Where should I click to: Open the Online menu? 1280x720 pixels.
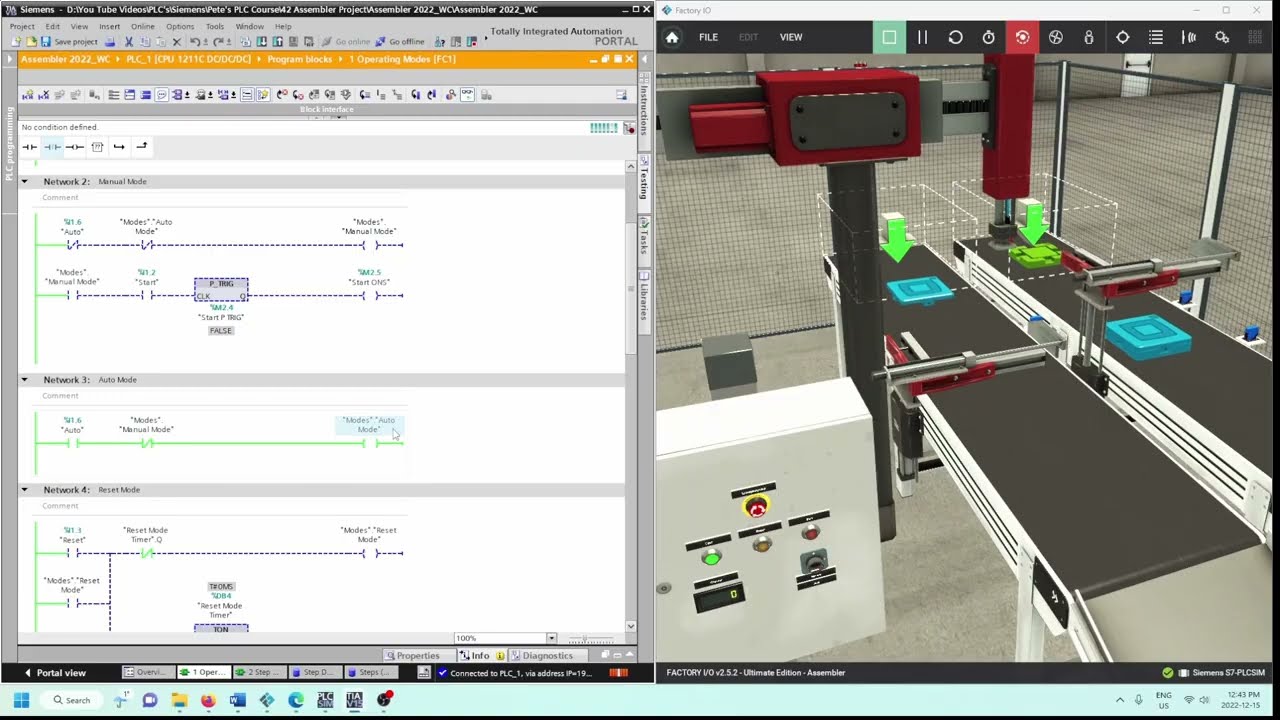(143, 26)
